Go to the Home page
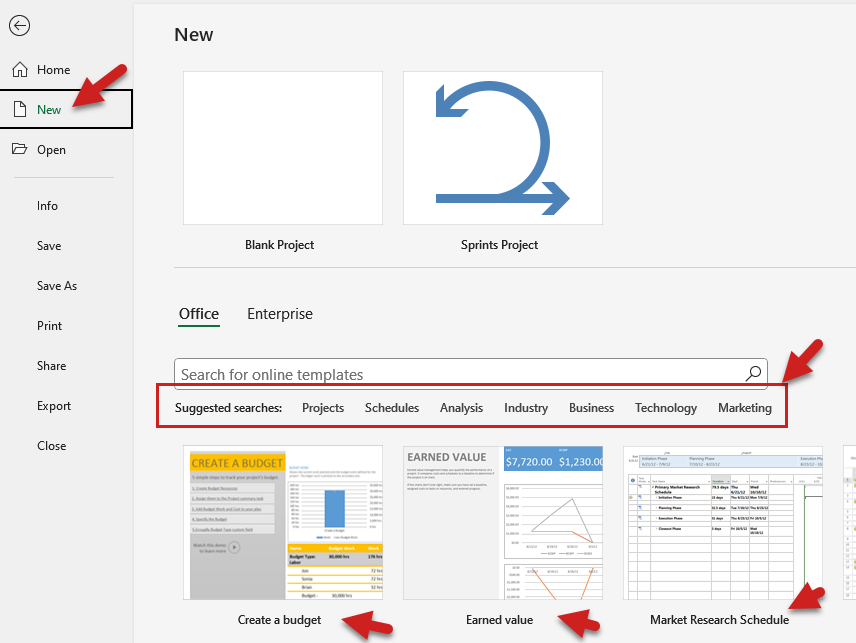856x643 pixels. click(53, 70)
